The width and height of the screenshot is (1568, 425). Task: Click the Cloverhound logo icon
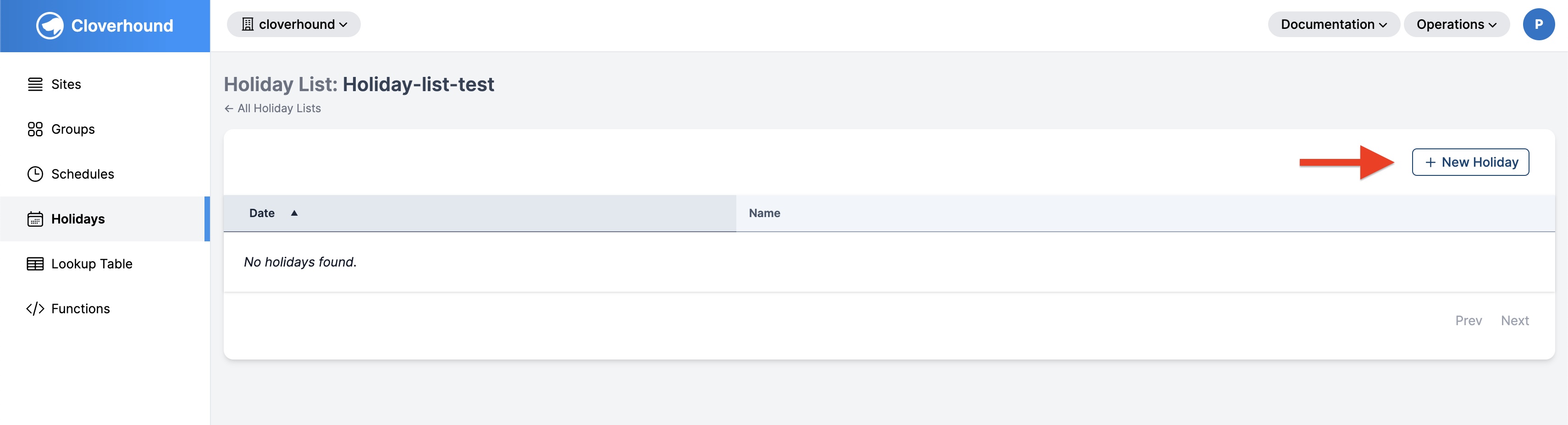tap(50, 26)
